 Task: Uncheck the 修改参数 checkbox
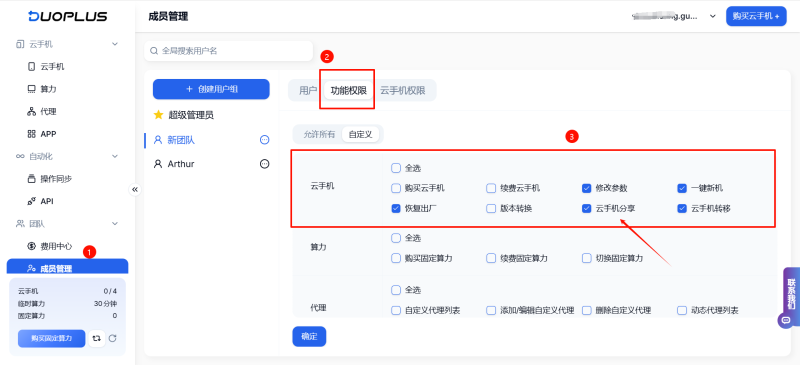(x=586, y=188)
